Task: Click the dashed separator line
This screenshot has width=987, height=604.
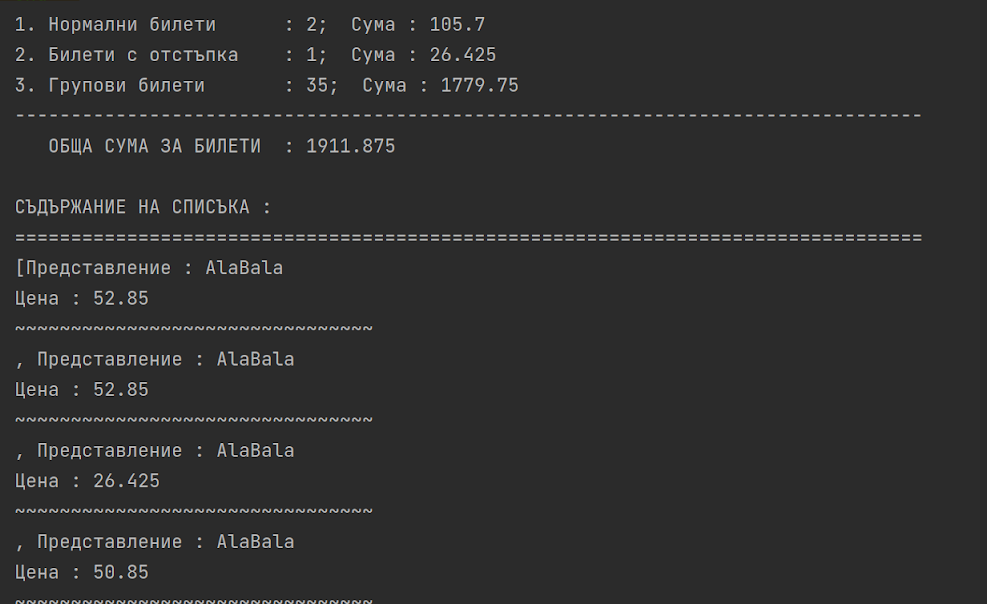Action: tap(468, 116)
